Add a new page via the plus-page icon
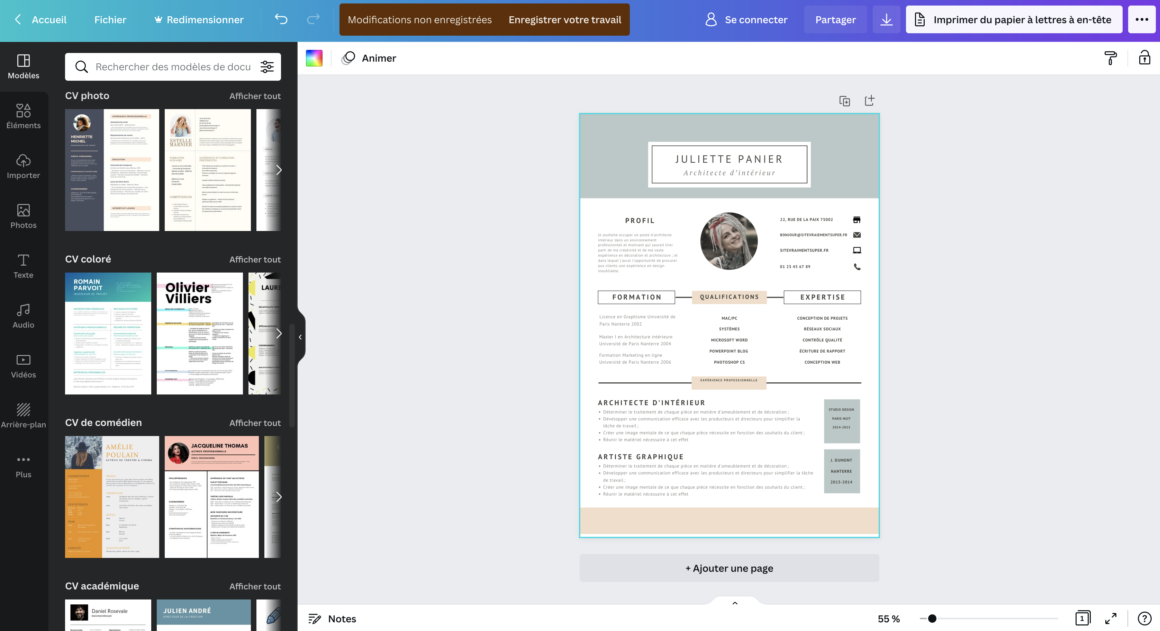 (x=869, y=101)
